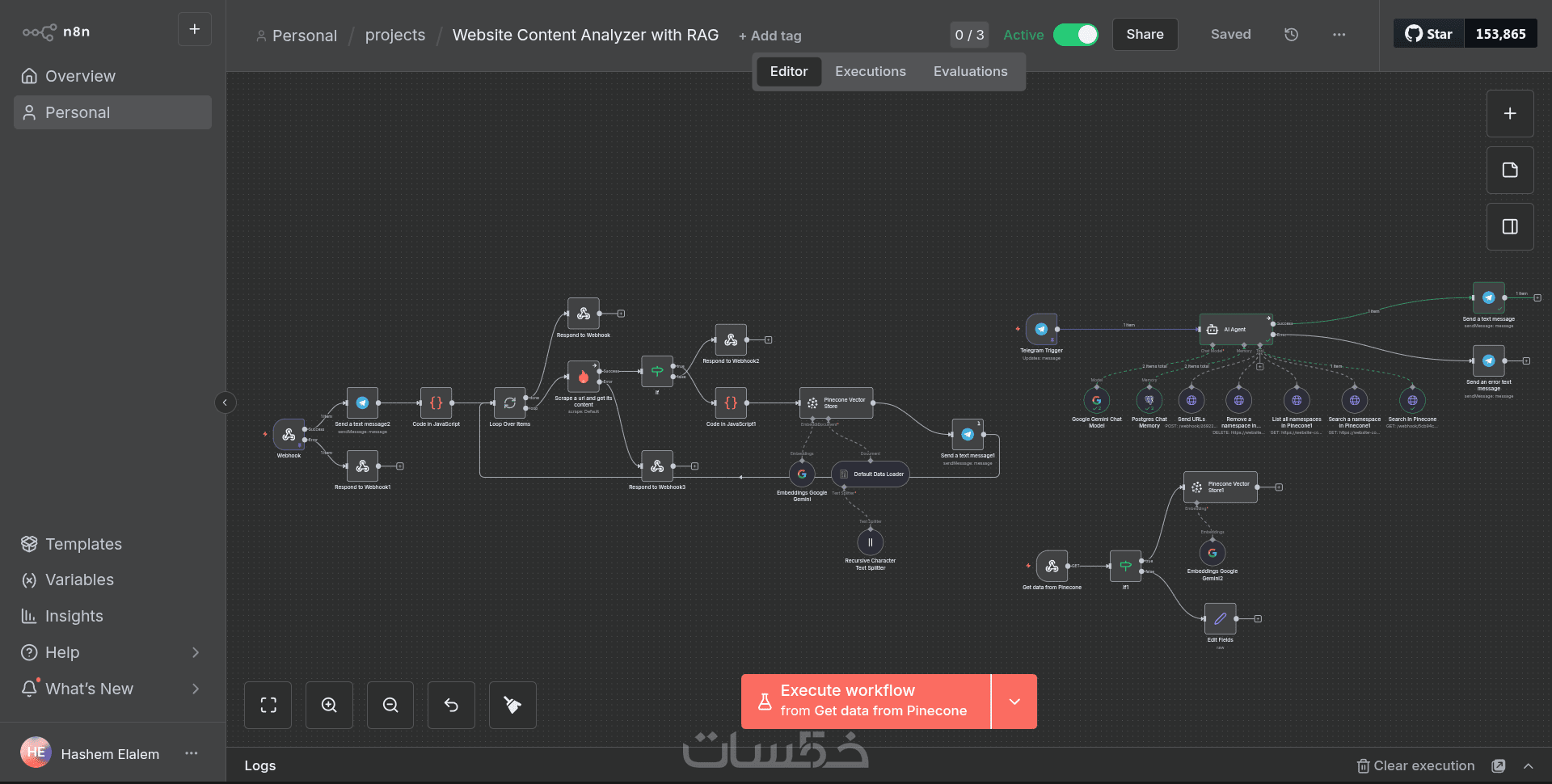Image resolution: width=1552 pixels, height=784 pixels.
Task: Select the Postgres Chat Memory node
Action: point(1149,400)
